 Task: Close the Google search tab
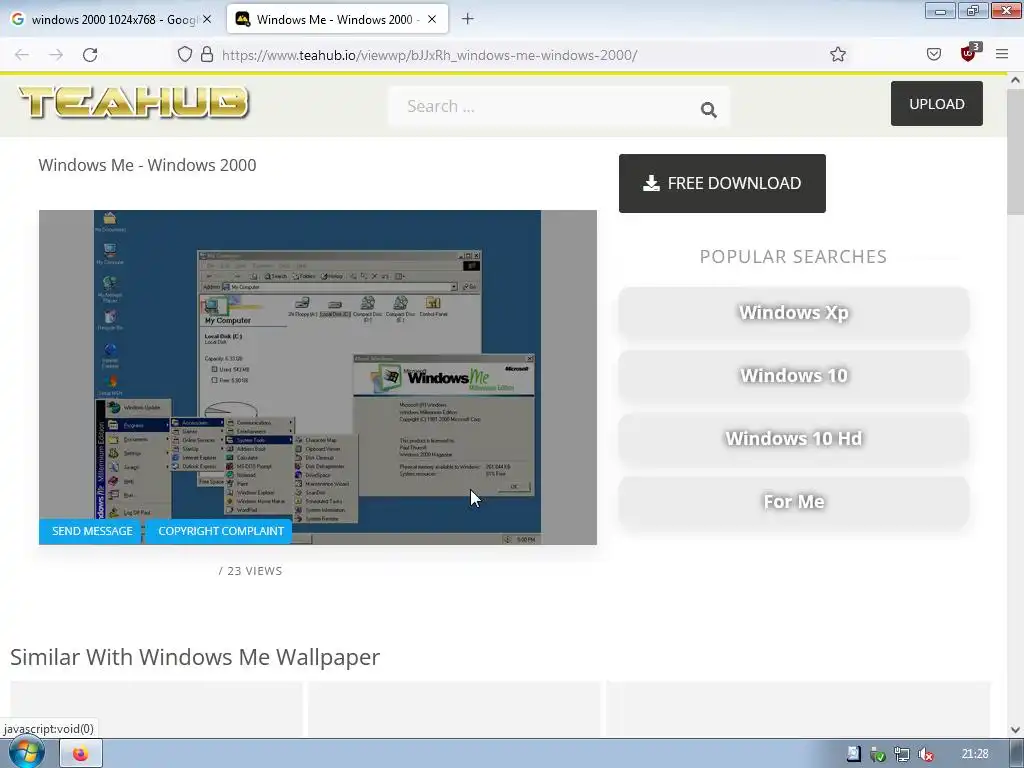click(207, 19)
